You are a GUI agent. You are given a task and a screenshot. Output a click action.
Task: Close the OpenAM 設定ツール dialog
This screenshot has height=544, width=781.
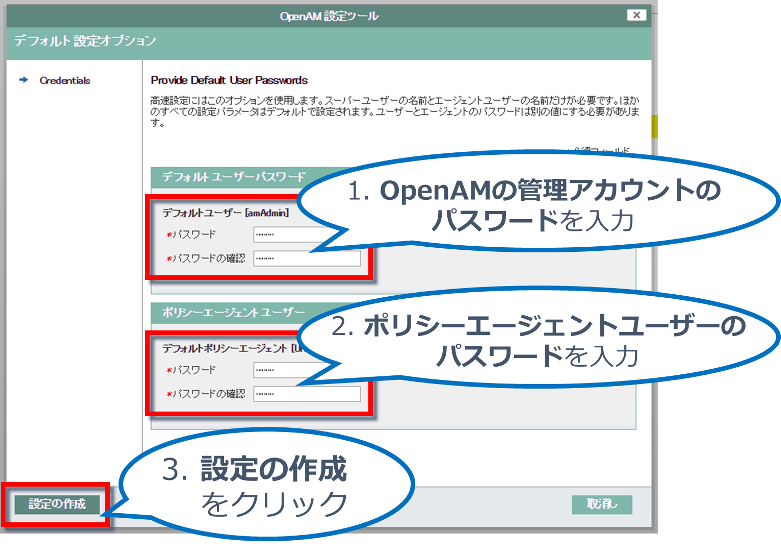[636, 15]
